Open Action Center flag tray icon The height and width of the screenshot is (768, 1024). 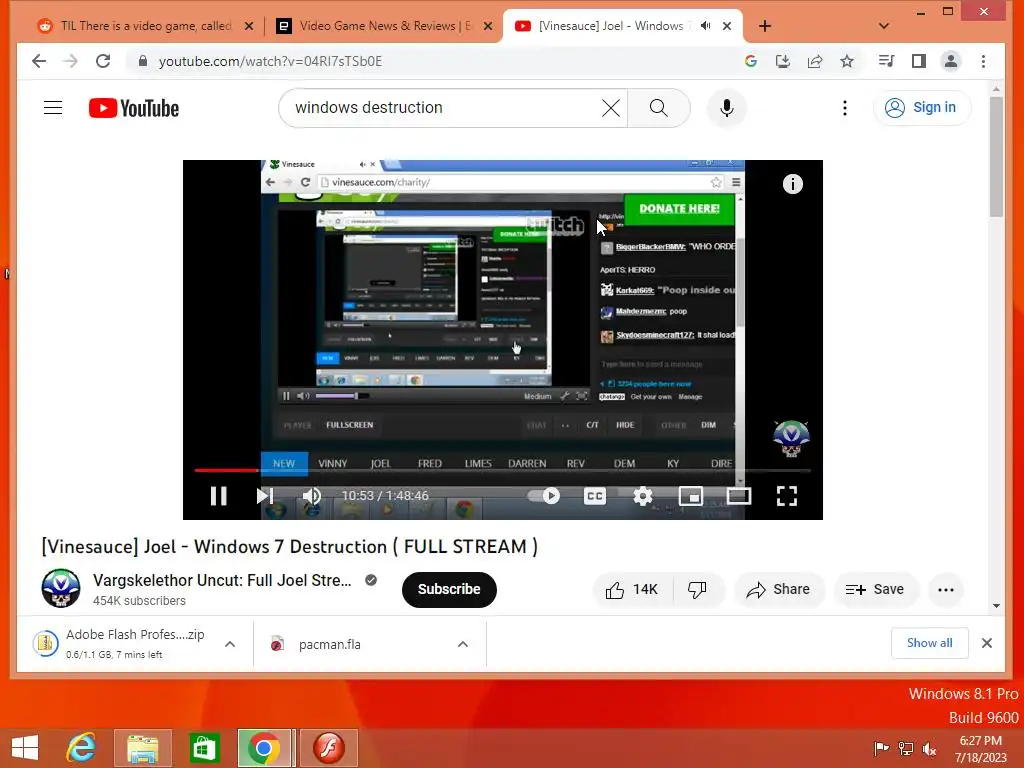(x=881, y=748)
